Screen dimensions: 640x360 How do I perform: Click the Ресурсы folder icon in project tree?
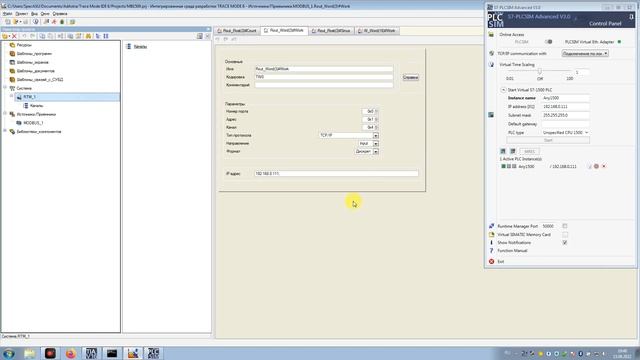(x=12, y=45)
